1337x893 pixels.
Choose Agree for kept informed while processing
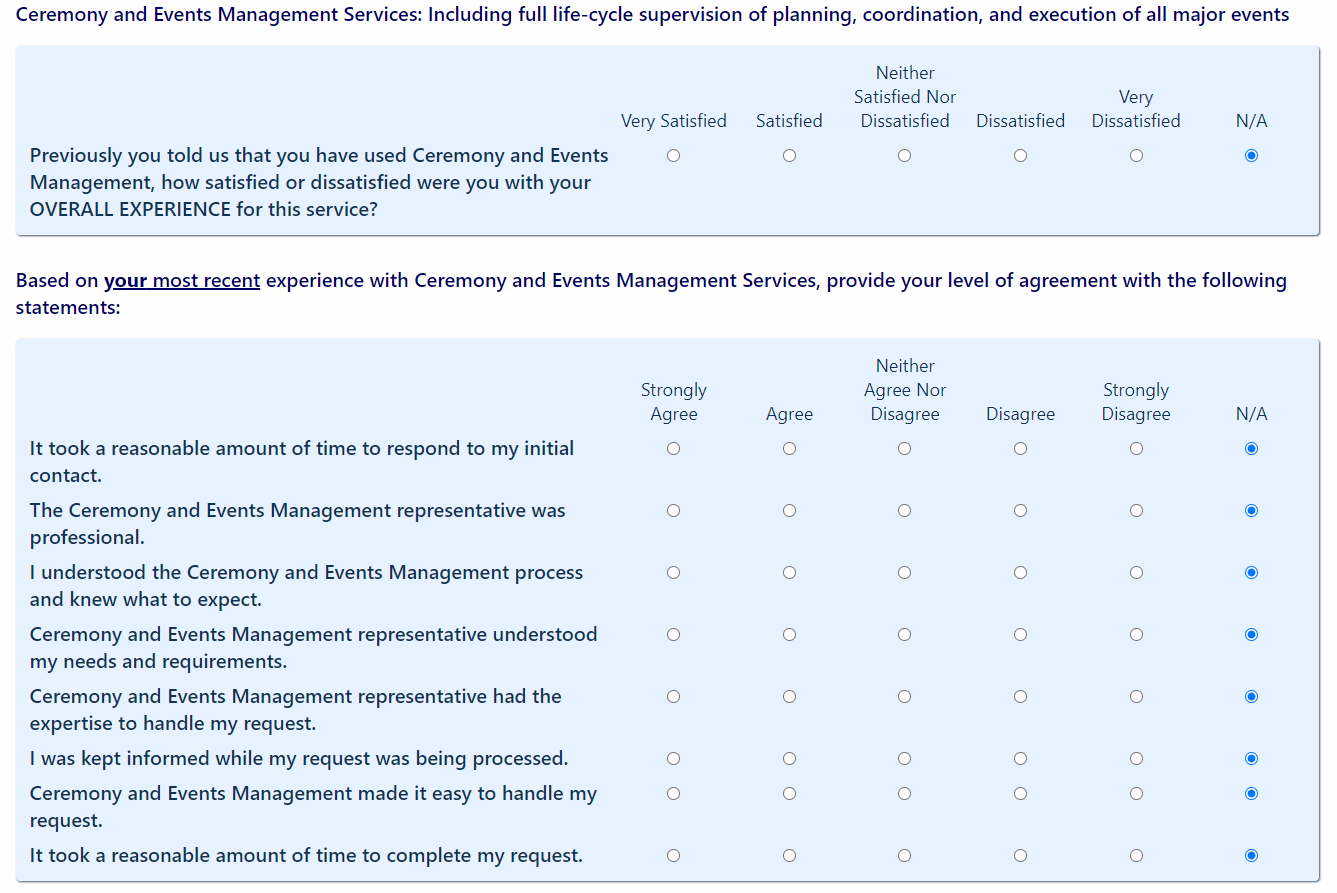(789, 759)
